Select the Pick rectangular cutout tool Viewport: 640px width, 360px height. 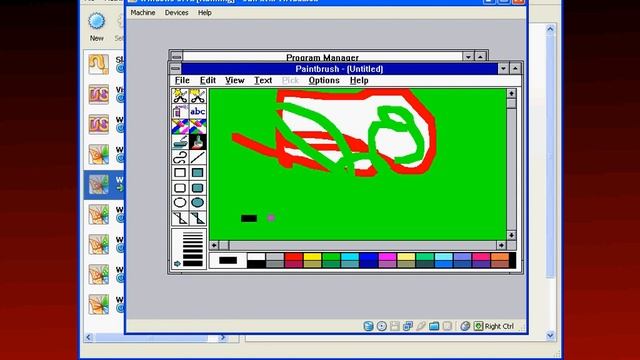[x=198, y=96]
